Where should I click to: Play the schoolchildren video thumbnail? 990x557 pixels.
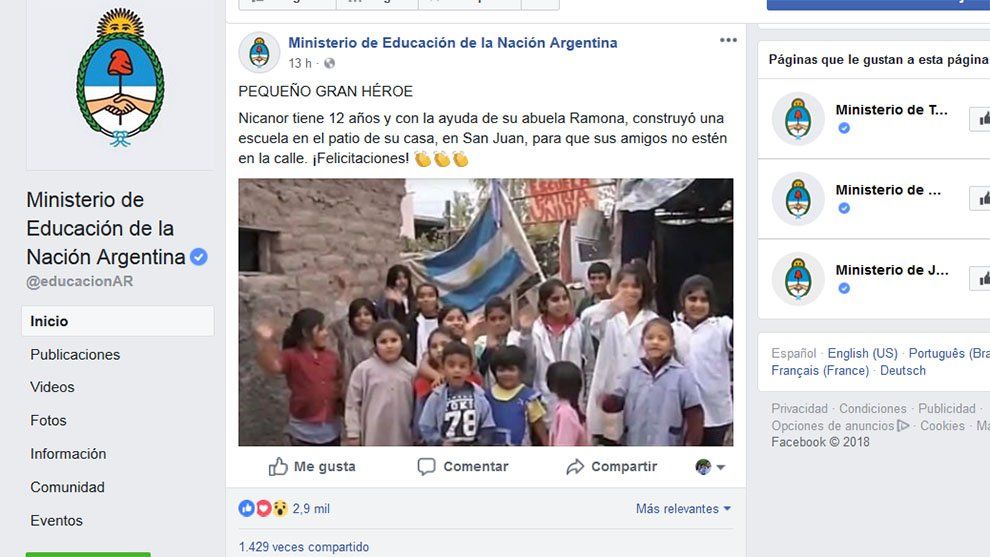[486, 312]
